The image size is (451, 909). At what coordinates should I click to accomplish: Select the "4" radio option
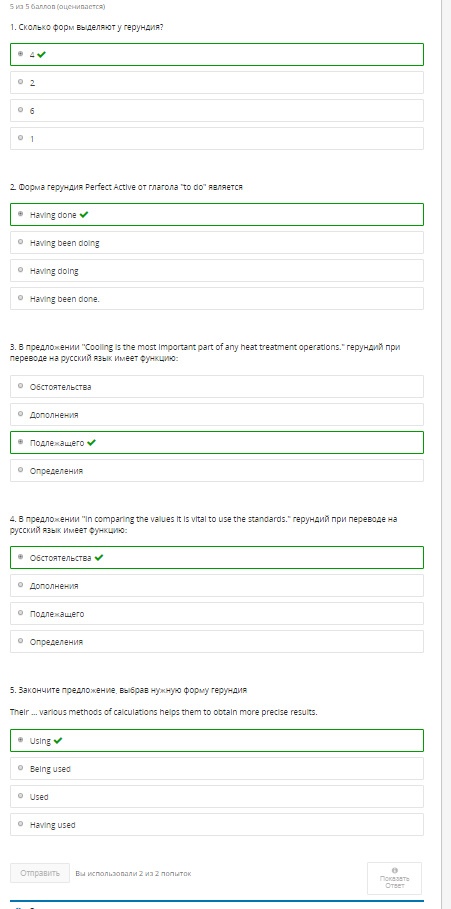[217, 54]
